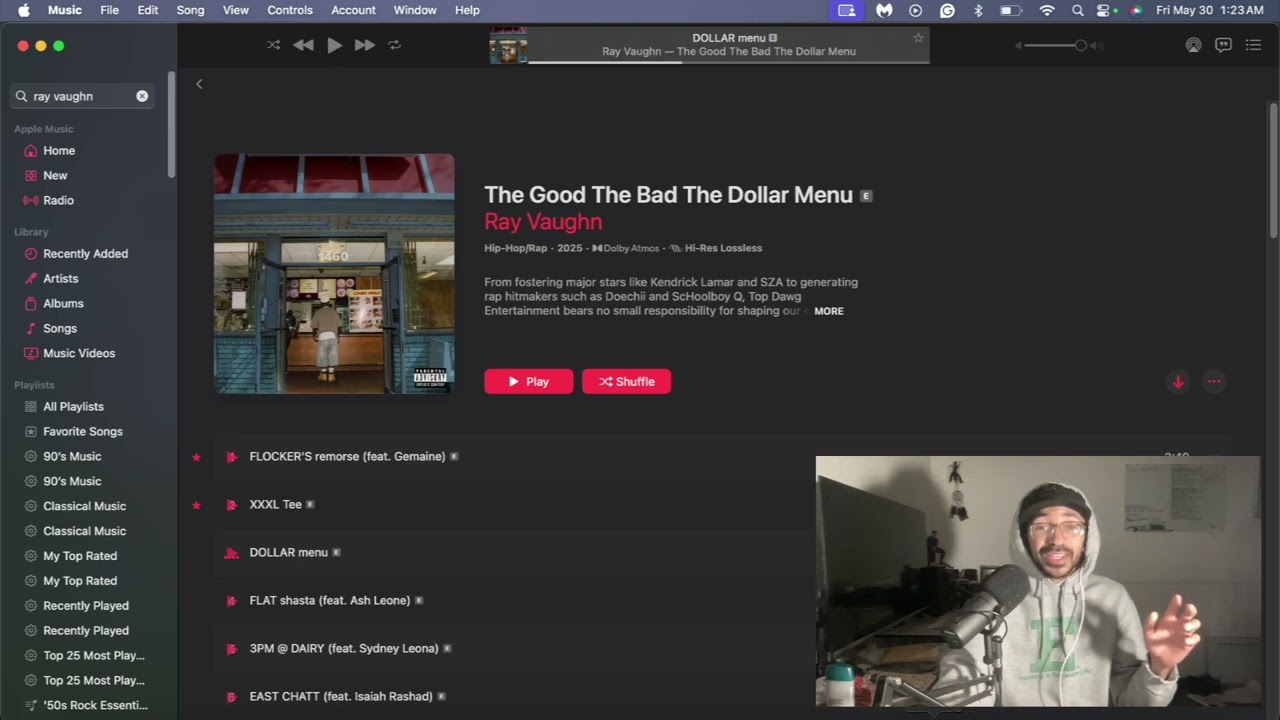This screenshot has height=720, width=1280.
Task: Open AirPlay output selector
Action: [x=1193, y=45]
